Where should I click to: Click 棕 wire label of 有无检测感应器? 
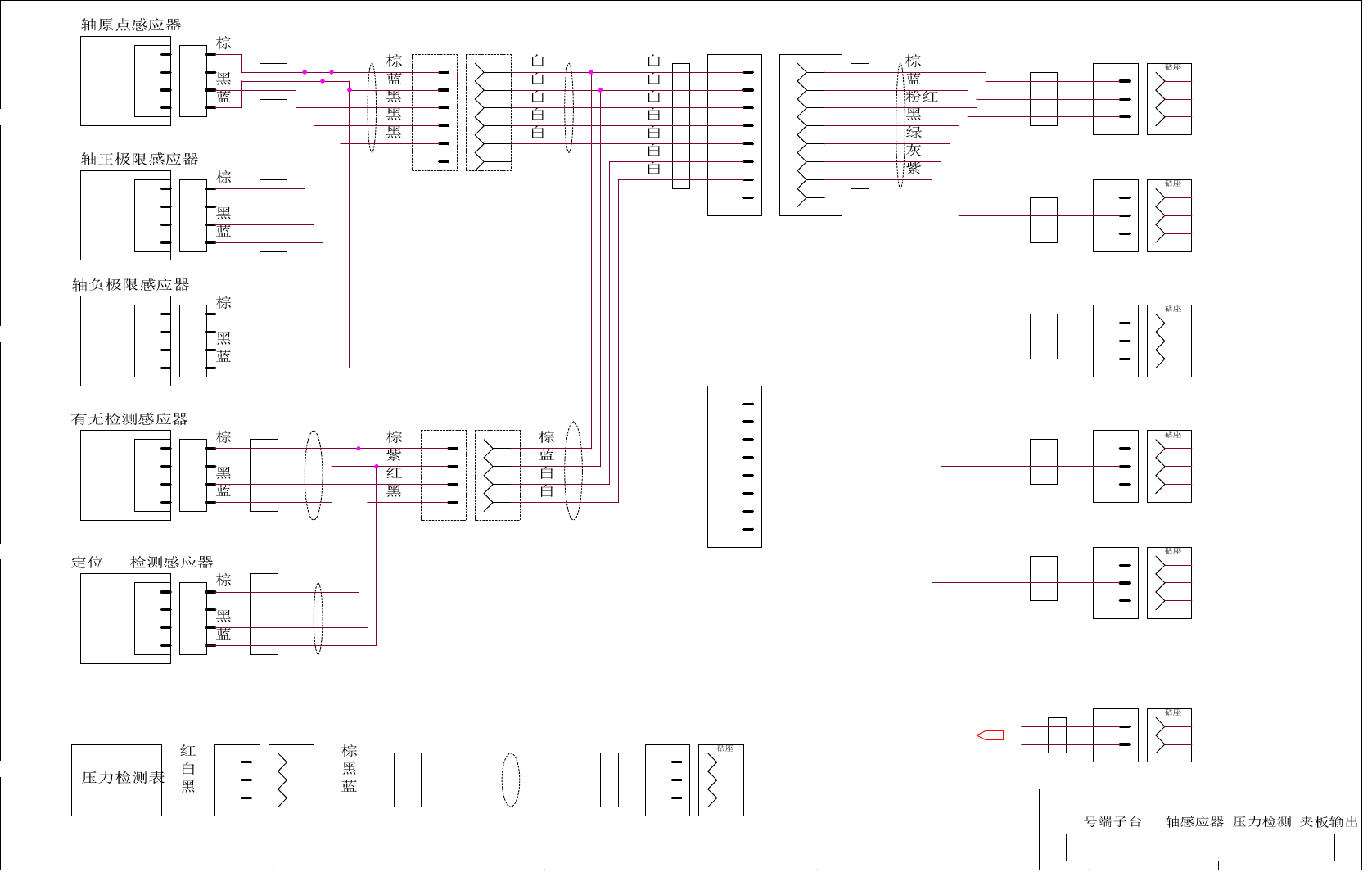(x=223, y=437)
